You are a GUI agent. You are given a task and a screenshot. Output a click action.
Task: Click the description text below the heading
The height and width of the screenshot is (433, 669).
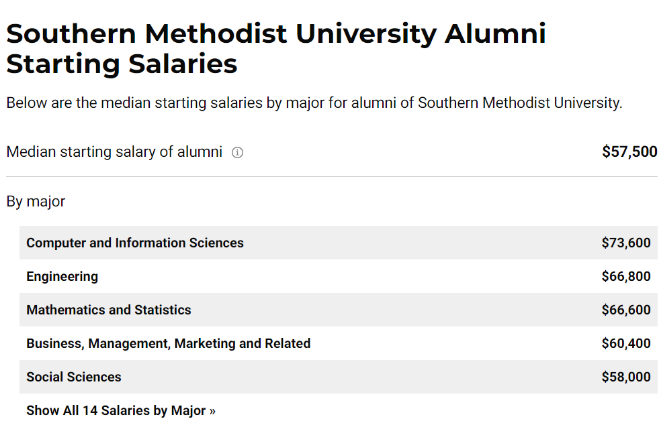pos(314,103)
